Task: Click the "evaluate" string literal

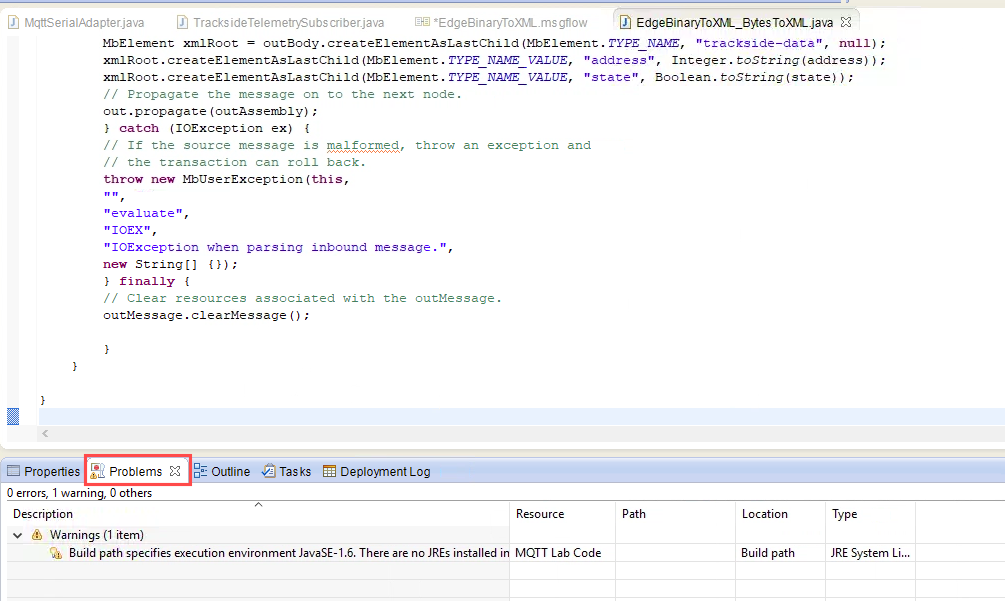Action: [143, 213]
